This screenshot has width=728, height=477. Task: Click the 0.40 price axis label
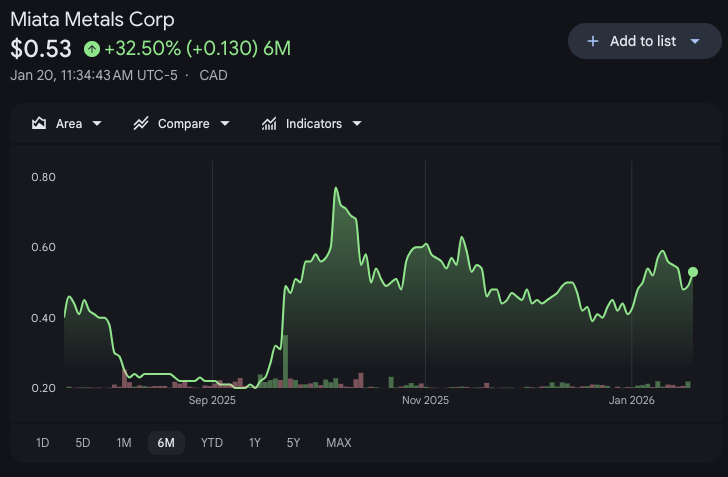pyautogui.click(x=43, y=318)
